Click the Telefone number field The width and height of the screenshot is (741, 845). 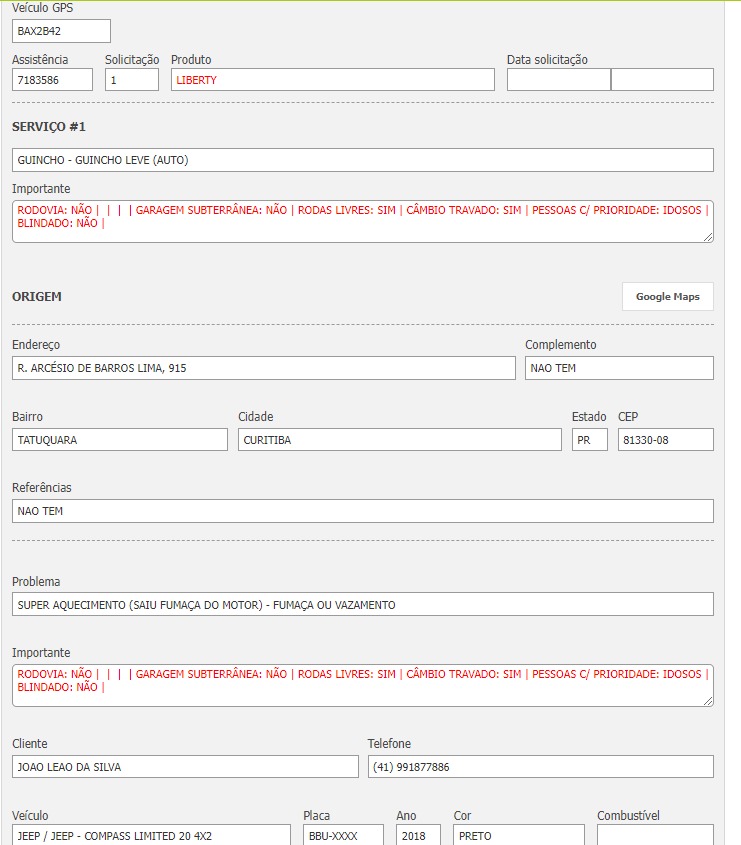pyautogui.click(x=540, y=767)
